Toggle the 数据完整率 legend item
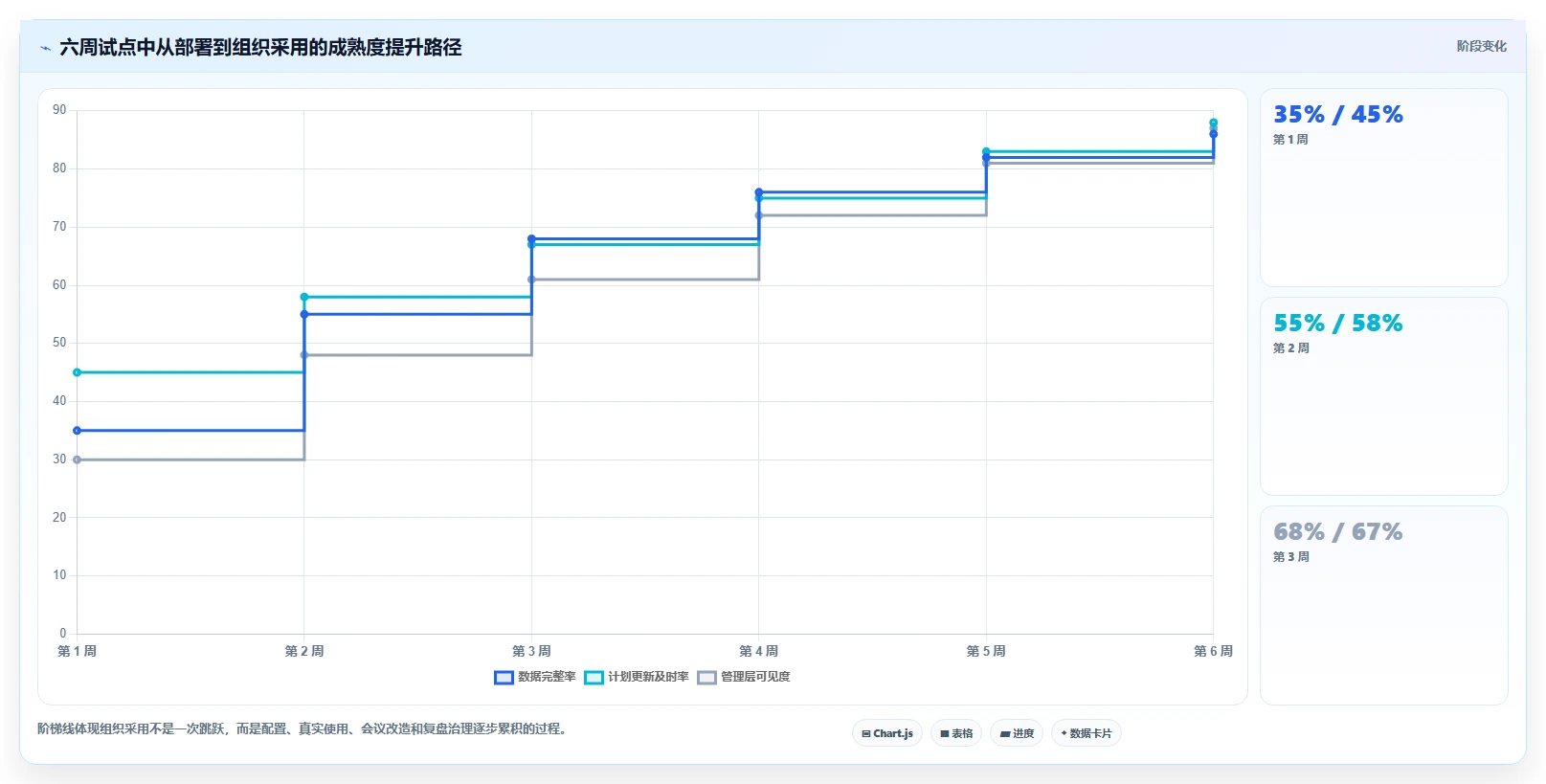The image size is (1546, 784). (535, 677)
